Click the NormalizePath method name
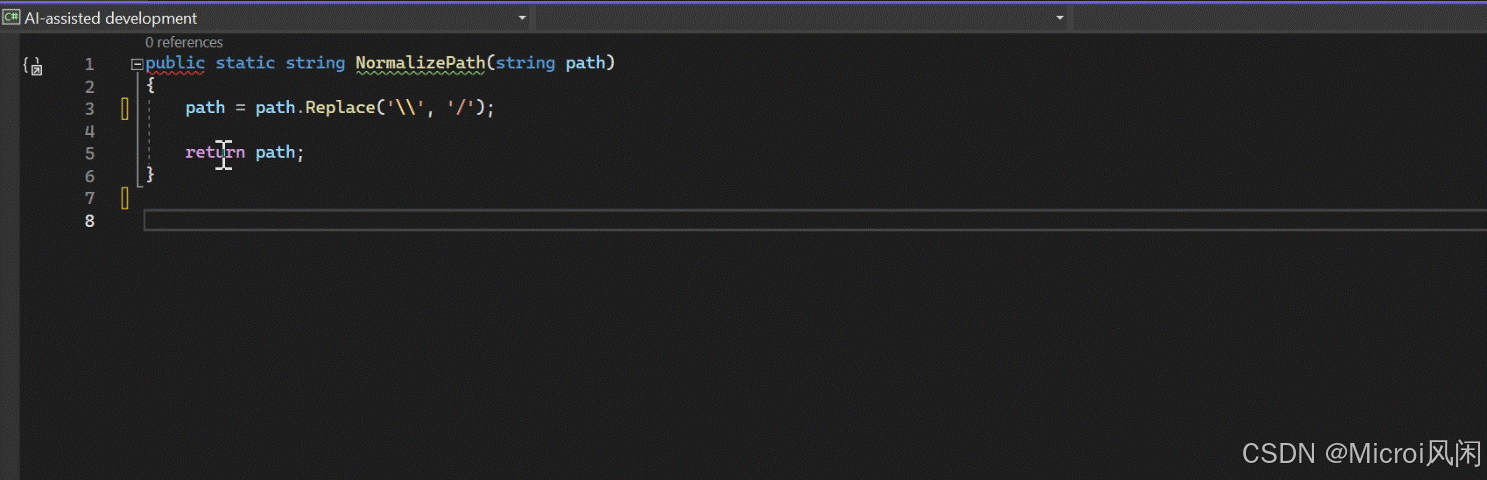 point(420,63)
